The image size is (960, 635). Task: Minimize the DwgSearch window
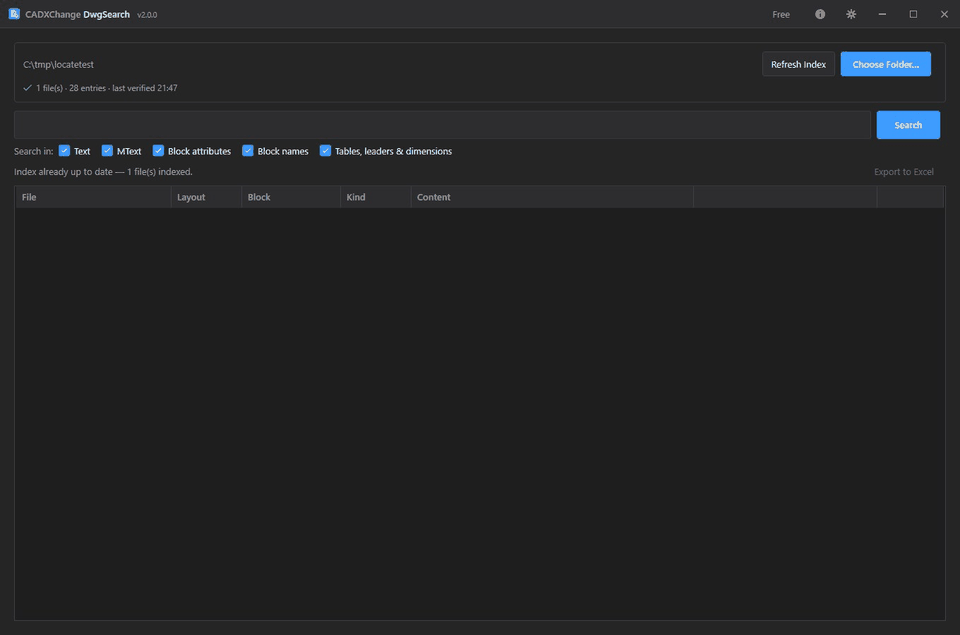click(882, 14)
